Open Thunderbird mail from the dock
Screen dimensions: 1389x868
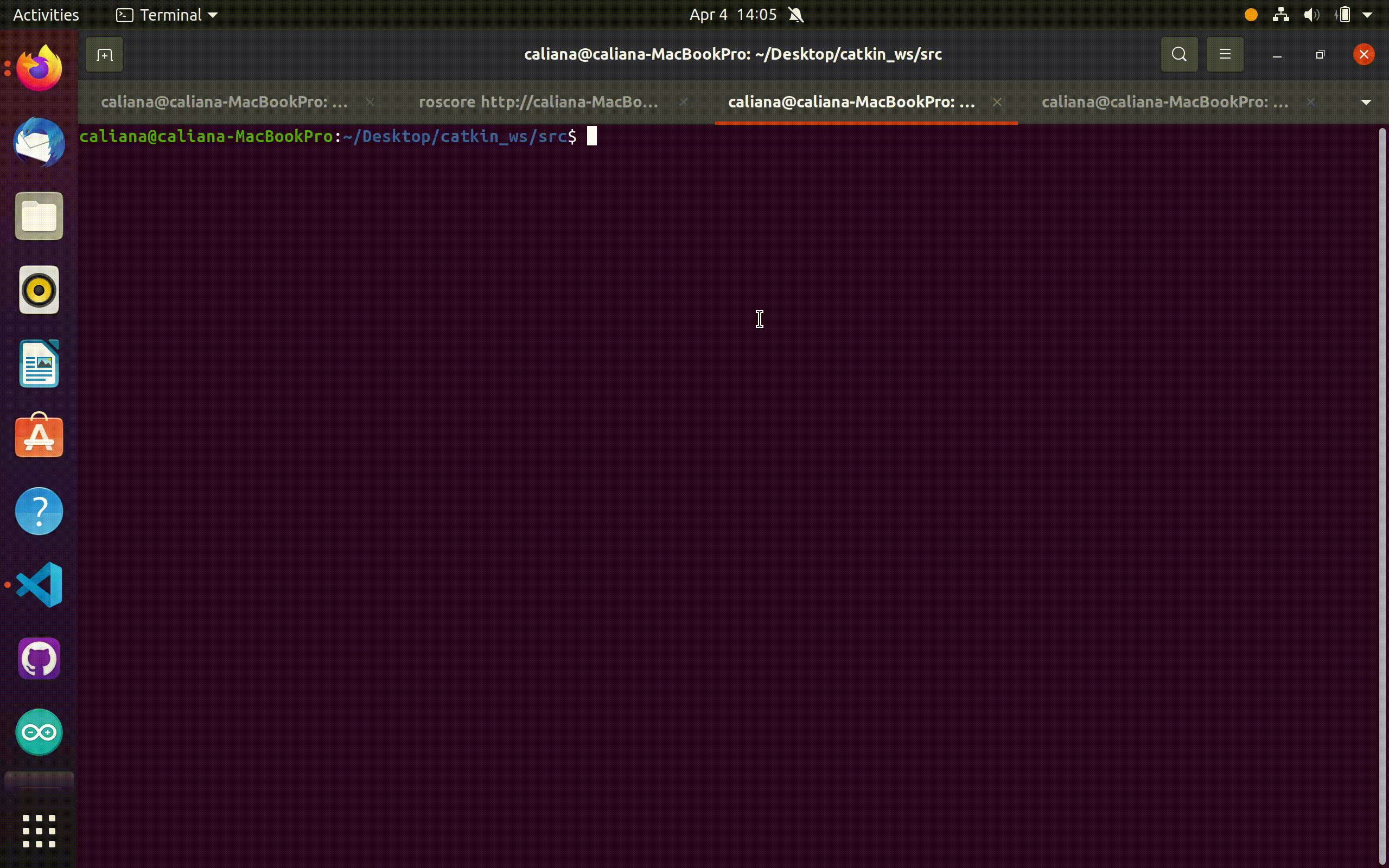tap(39, 142)
